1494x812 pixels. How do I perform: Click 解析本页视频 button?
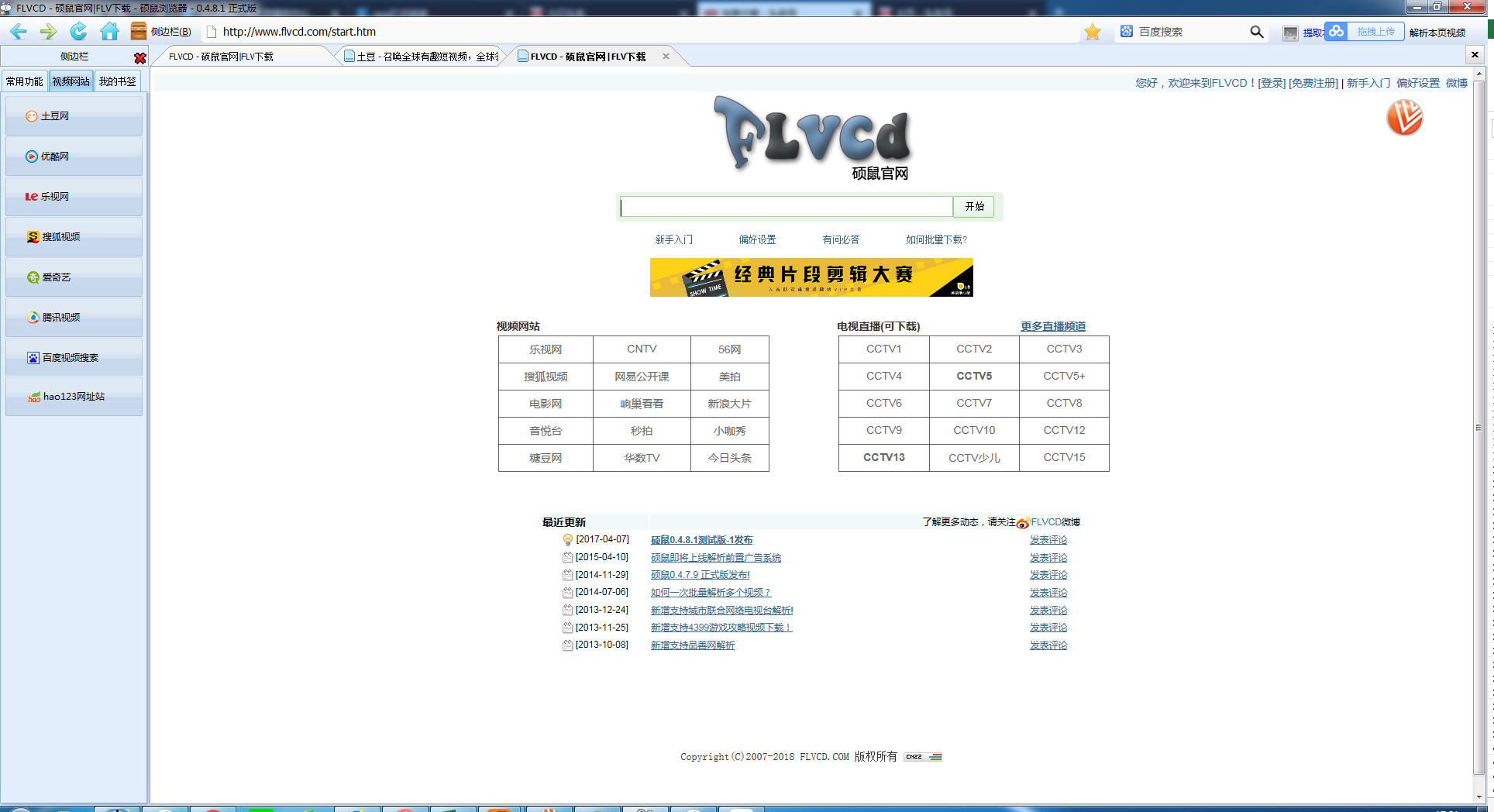pyautogui.click(x=1437, y=33)
